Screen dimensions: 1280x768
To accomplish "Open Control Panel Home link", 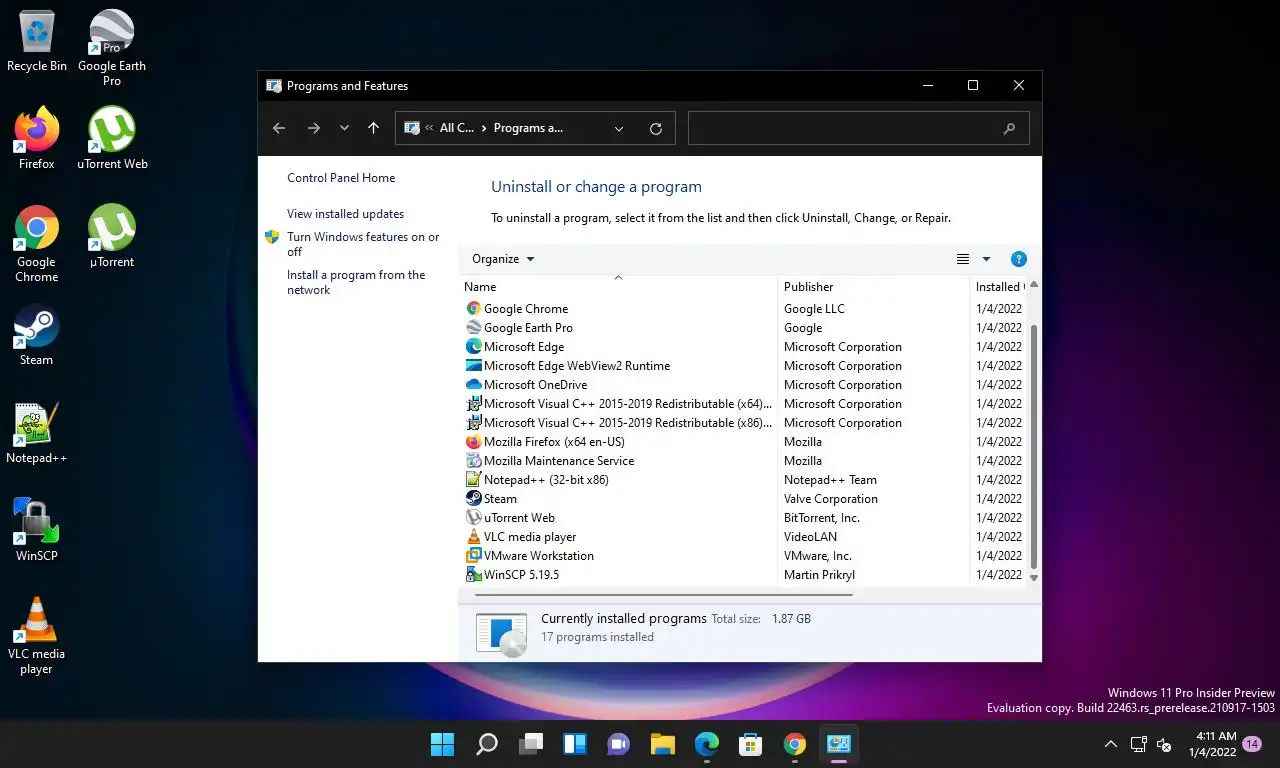I will point(341,178).
